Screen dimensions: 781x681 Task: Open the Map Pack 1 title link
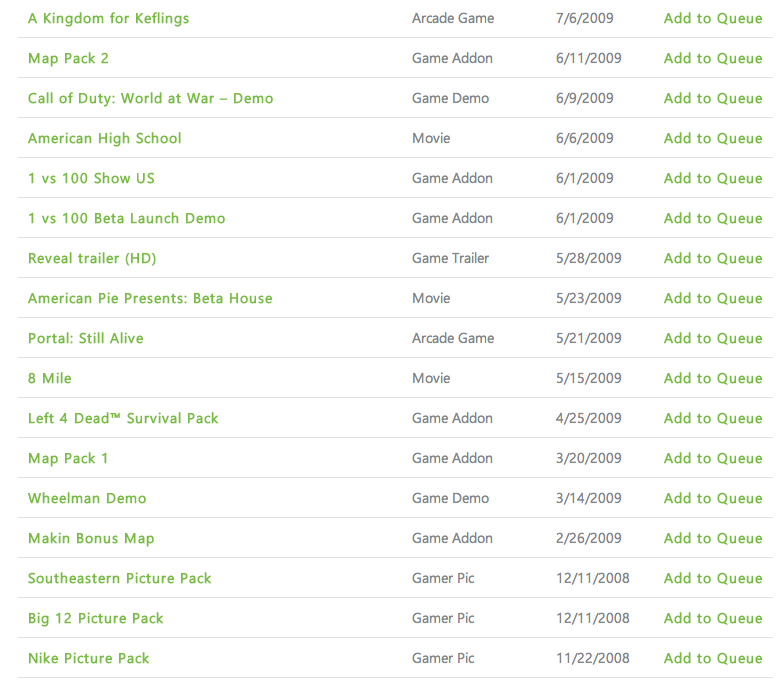(68, 458)
